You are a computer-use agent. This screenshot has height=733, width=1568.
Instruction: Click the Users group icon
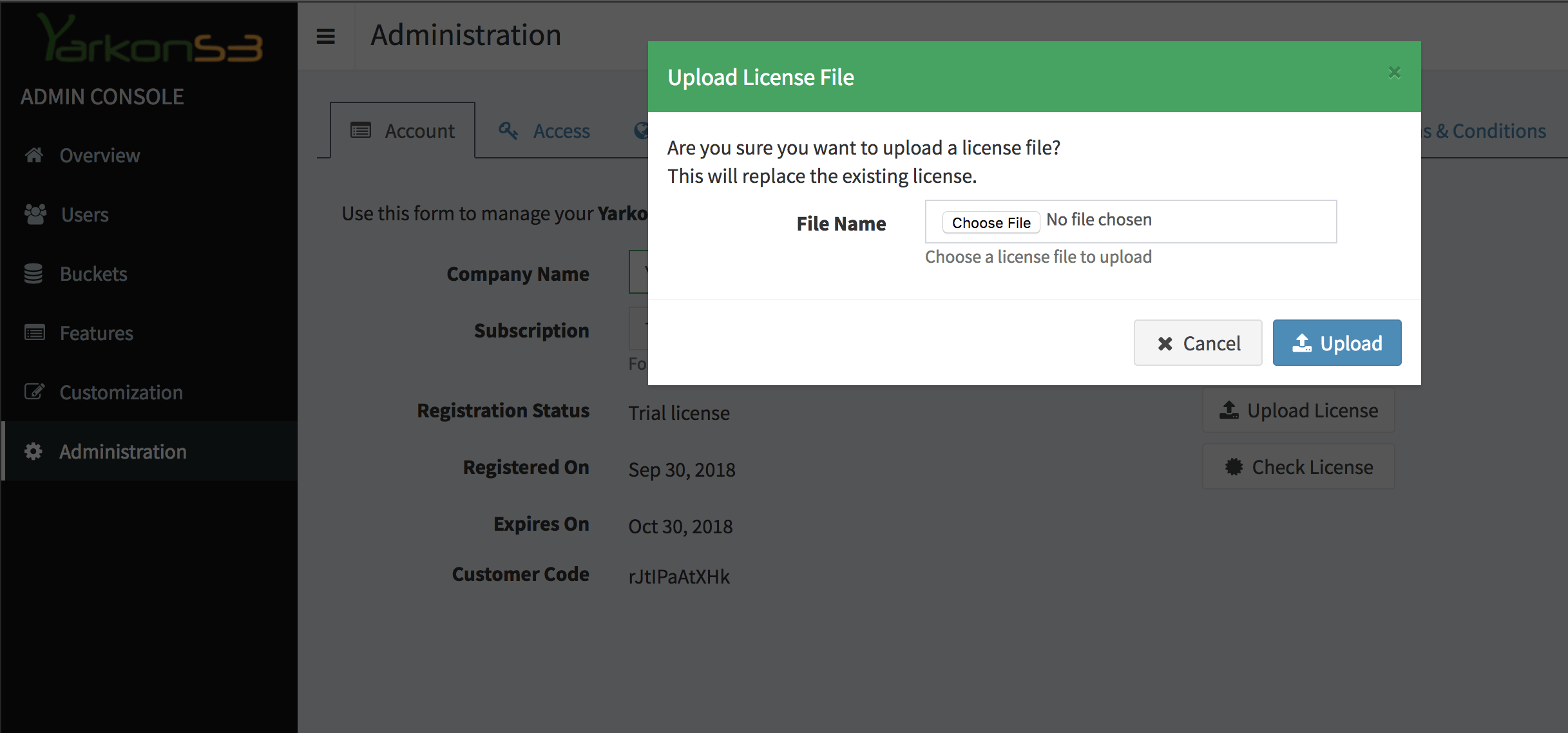(x=35, y=214)
